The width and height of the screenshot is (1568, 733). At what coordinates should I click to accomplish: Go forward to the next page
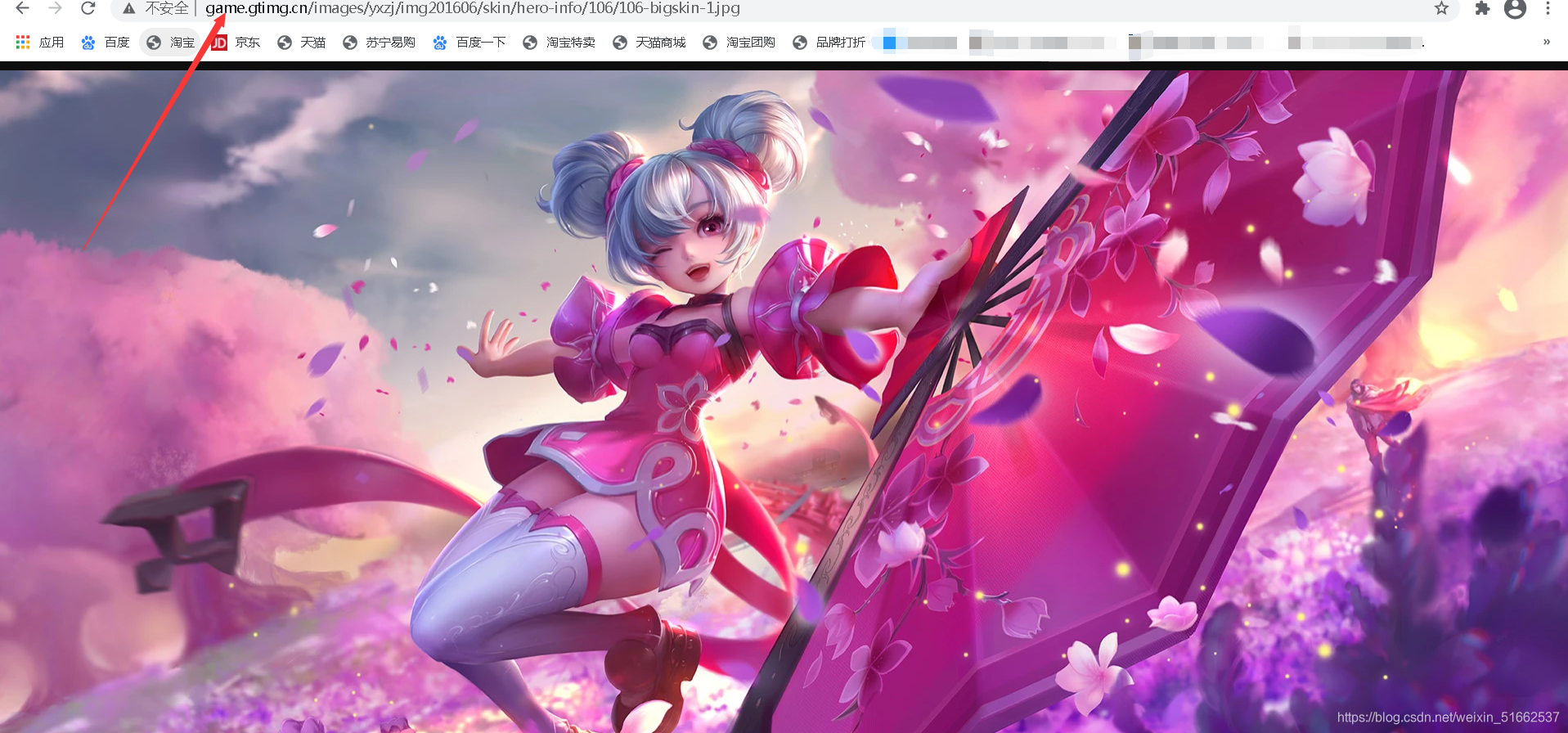click(x=55, y=8)
